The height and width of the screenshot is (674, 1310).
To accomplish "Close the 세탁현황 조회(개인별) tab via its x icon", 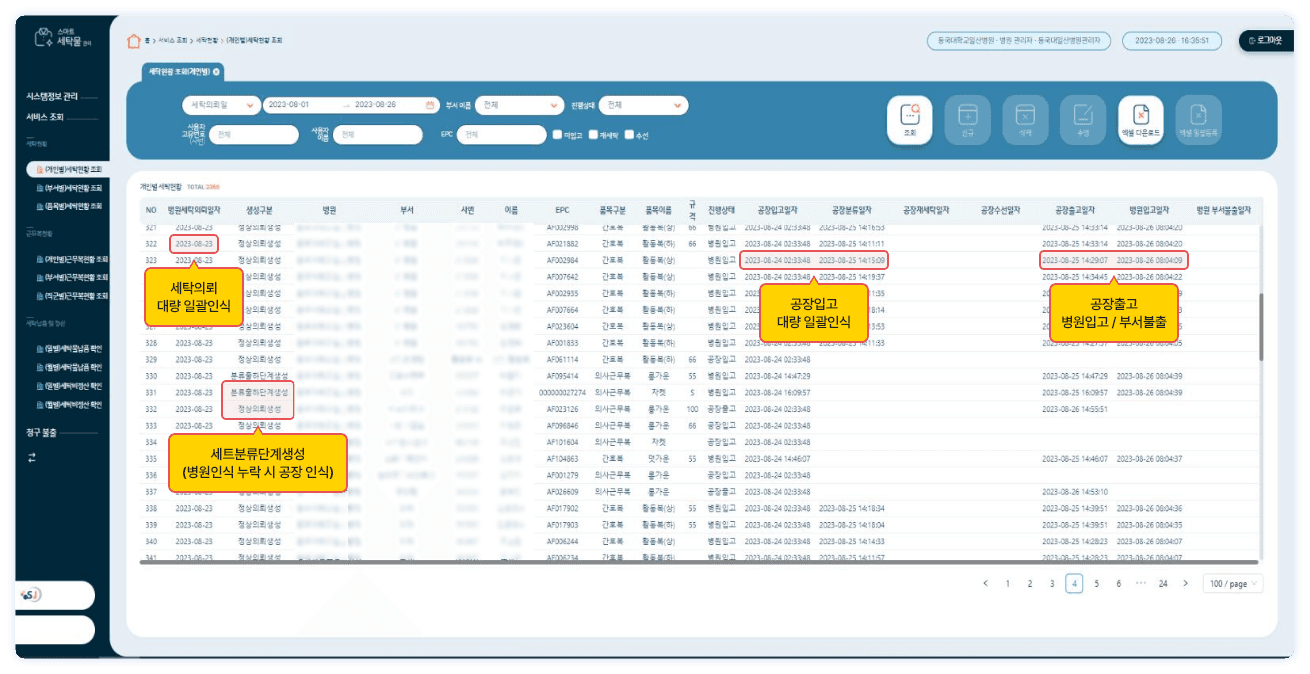I will click(x=216, y=72).
